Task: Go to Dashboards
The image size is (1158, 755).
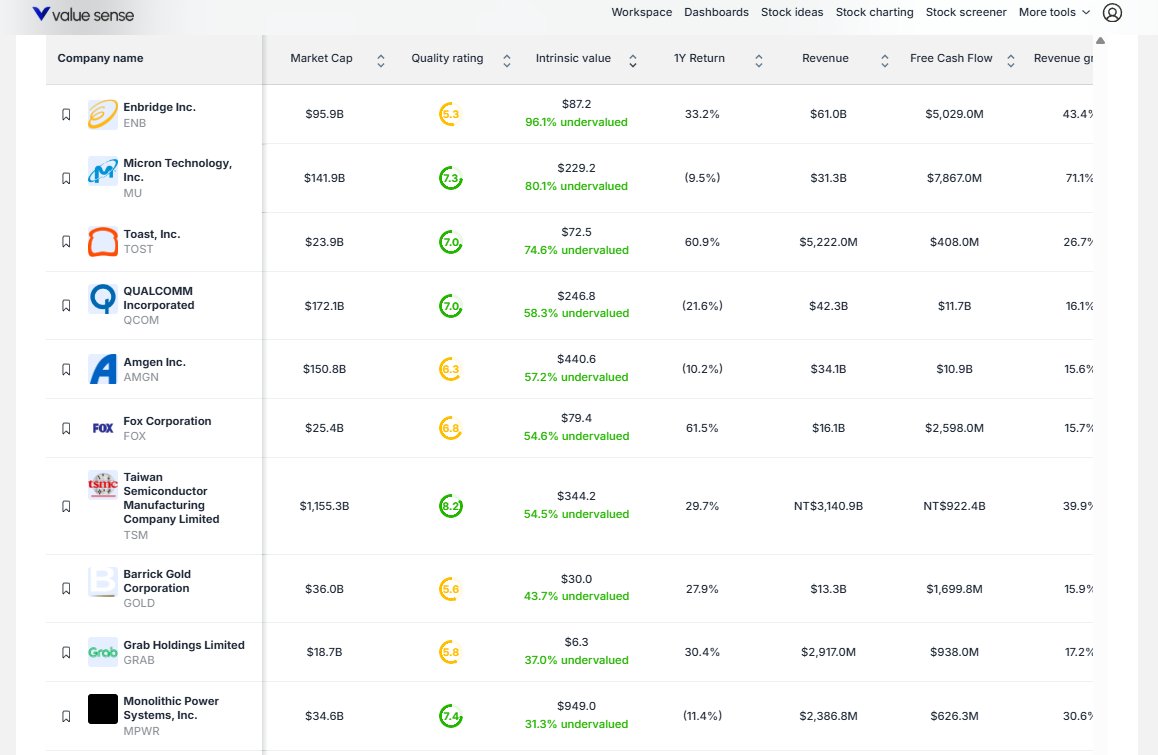Action: tap(716, 13)
